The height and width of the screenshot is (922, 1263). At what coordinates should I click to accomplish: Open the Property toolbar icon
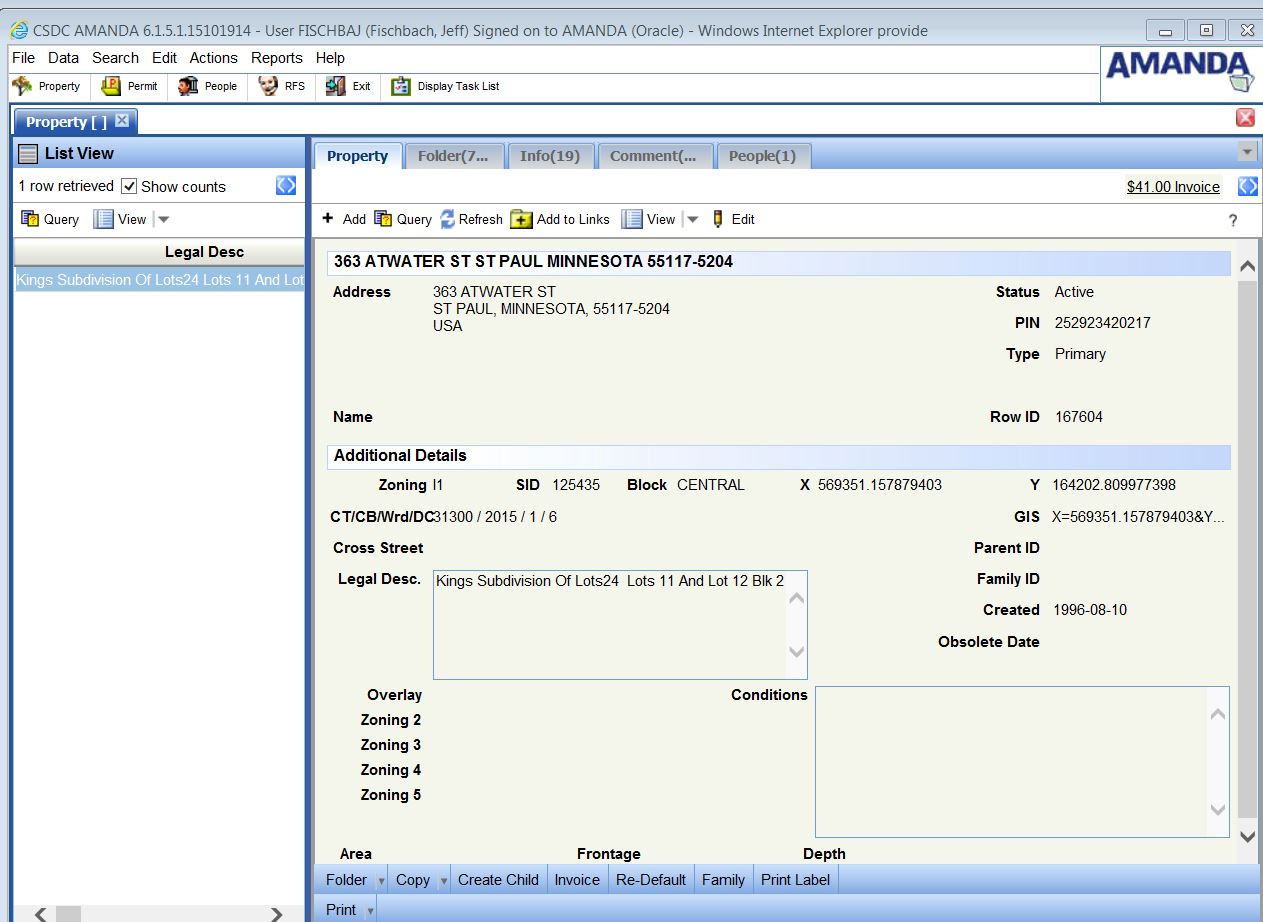point(22,87)
